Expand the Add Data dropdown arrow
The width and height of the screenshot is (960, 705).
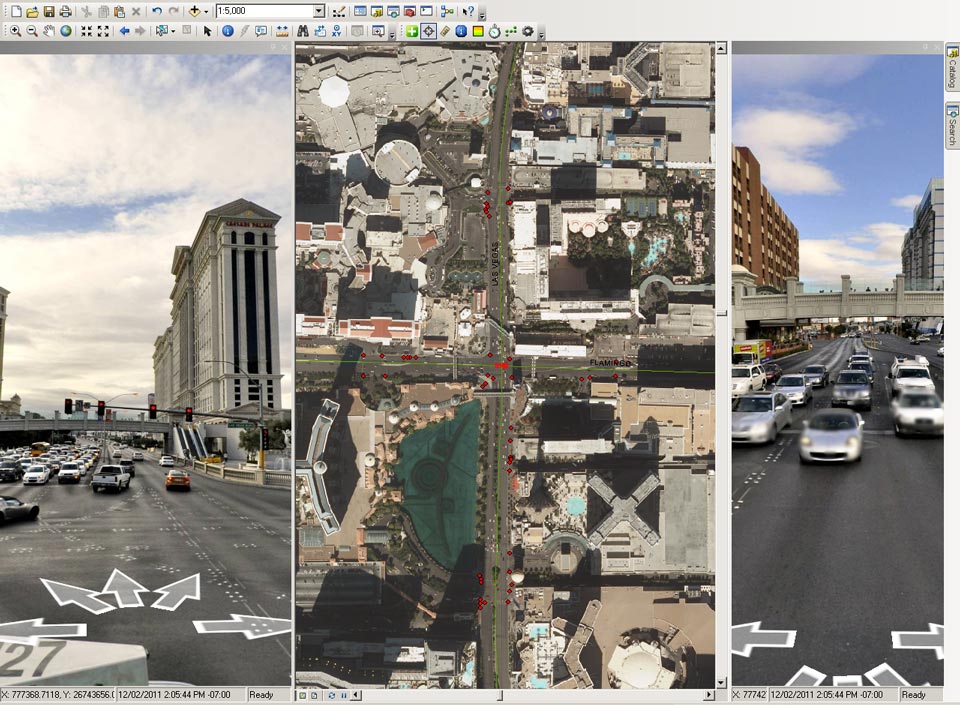pos(206,11)
